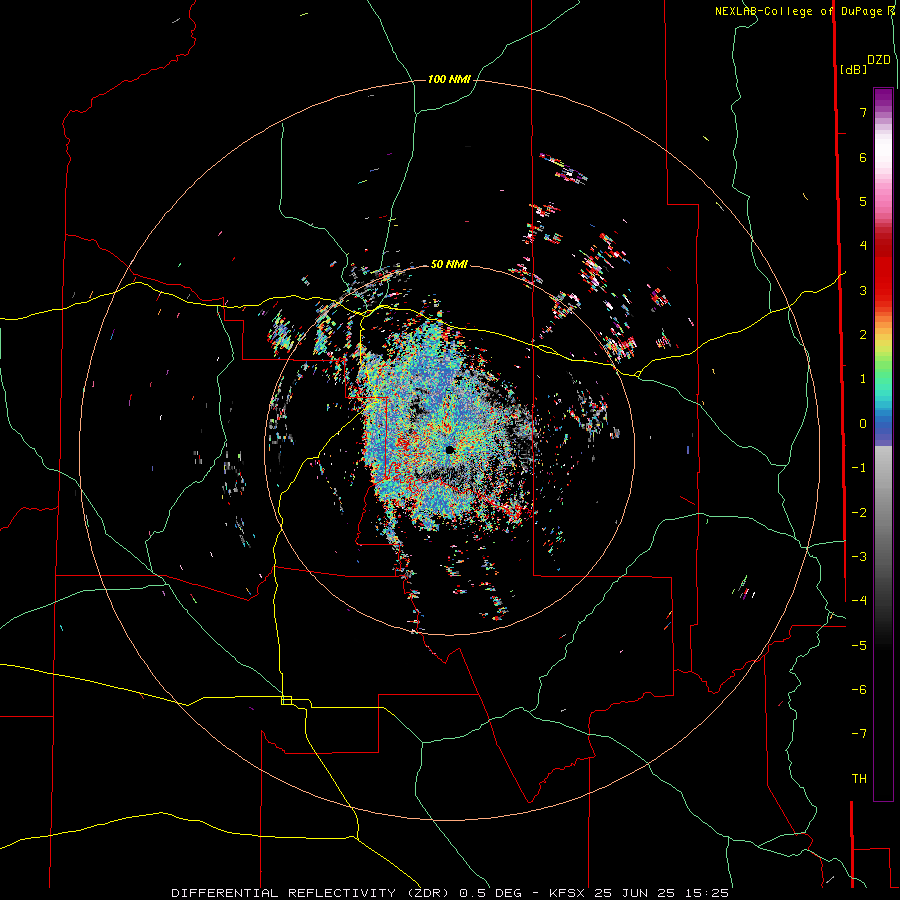Click the yellow highway interchange square marker
900x900 pixels.
(286, 700)
